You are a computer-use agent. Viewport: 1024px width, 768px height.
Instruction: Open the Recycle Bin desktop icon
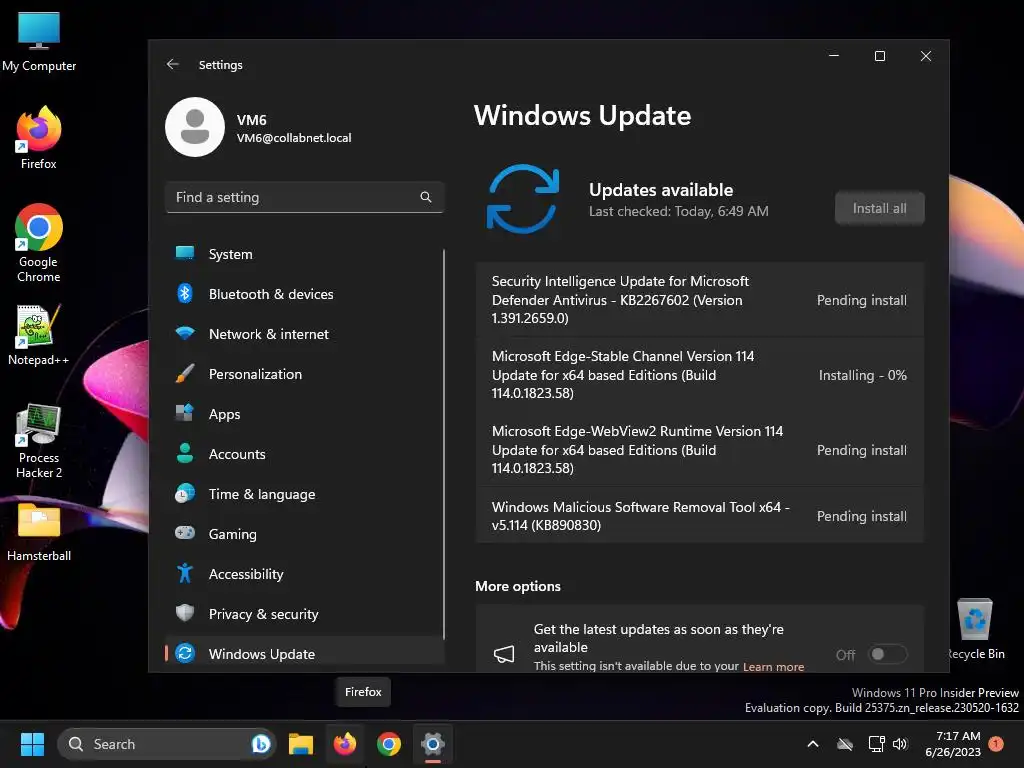[976, 629]
